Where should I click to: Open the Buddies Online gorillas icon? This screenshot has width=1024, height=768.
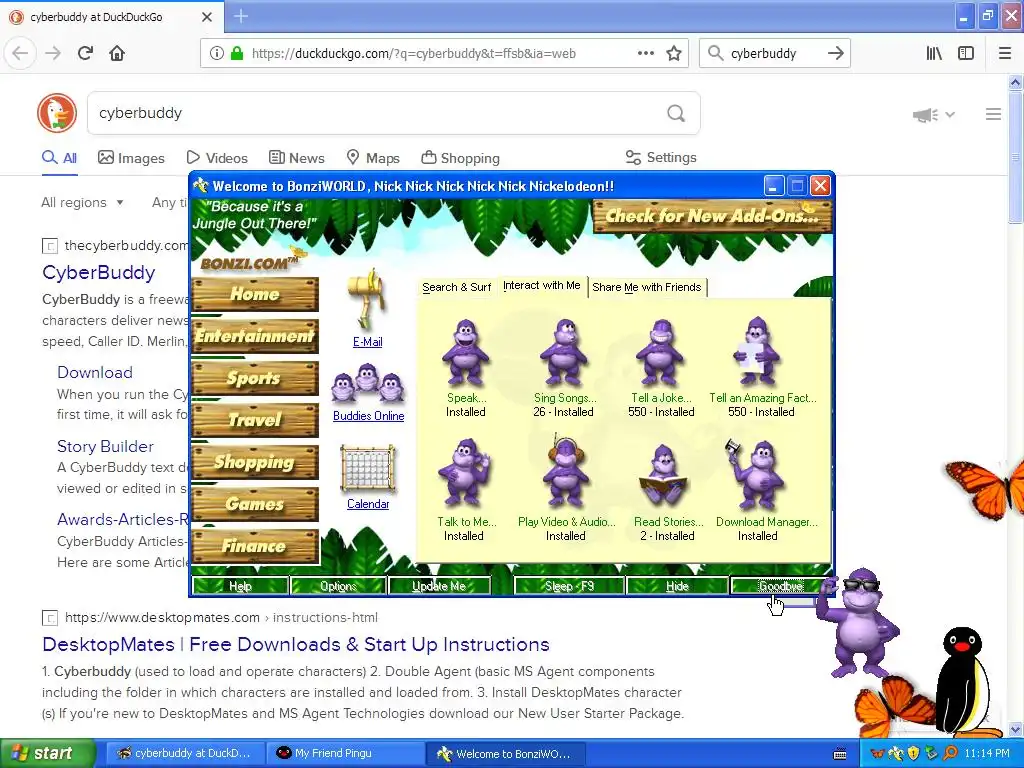[x=368, y=384]
